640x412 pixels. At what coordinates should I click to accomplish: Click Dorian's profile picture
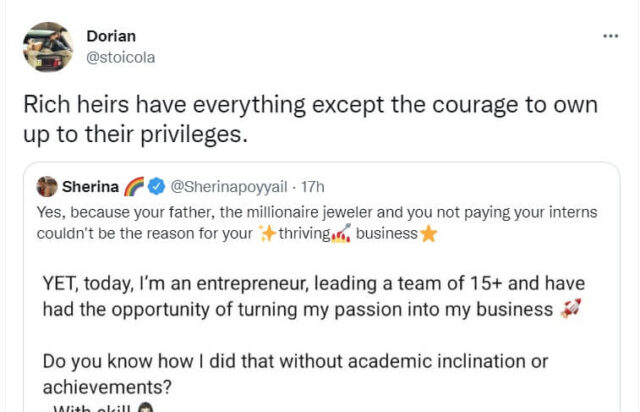pos(47,47)
